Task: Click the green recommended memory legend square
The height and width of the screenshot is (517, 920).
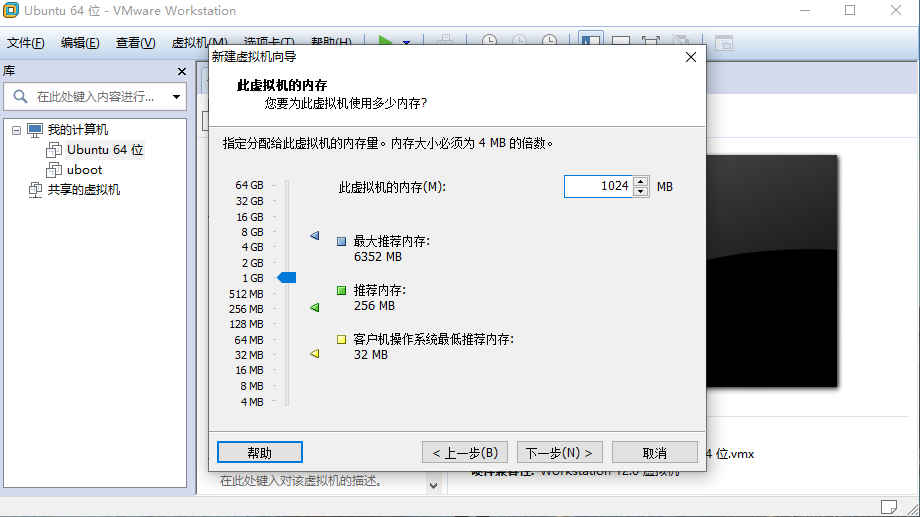Action: 341,290
